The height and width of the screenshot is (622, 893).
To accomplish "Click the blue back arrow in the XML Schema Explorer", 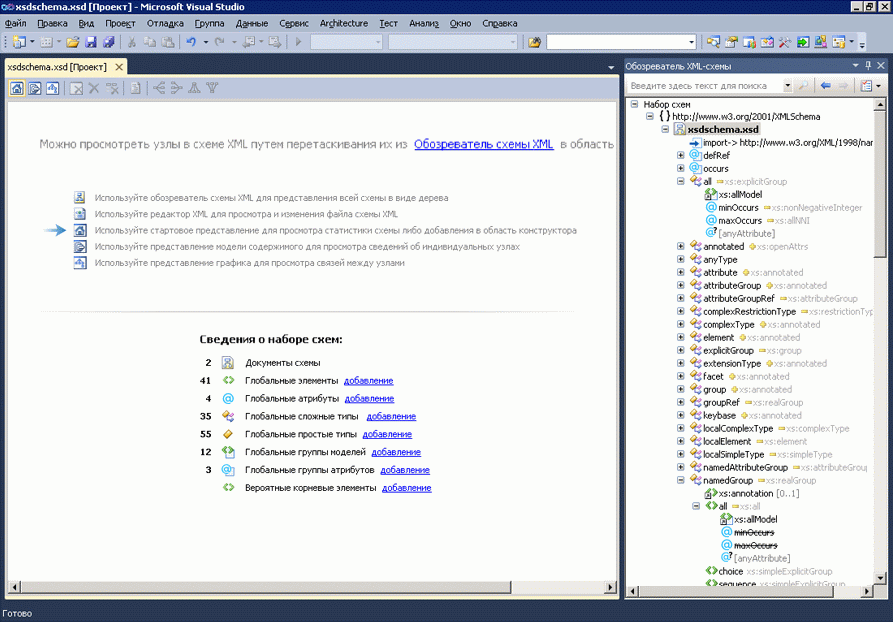I will click(825, 85).
